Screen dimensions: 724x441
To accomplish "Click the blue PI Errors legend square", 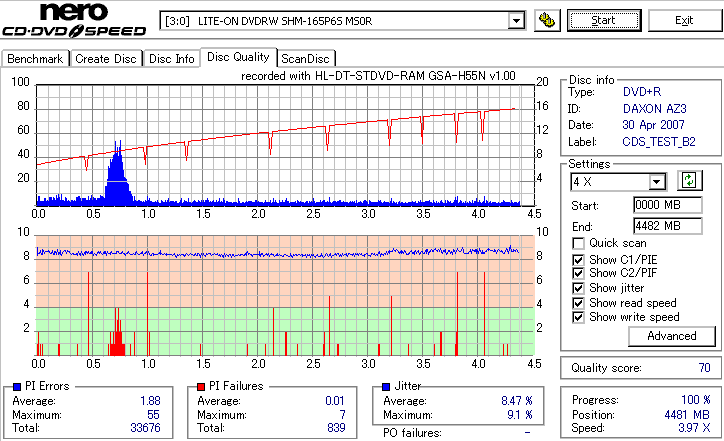I will [17, 387].
